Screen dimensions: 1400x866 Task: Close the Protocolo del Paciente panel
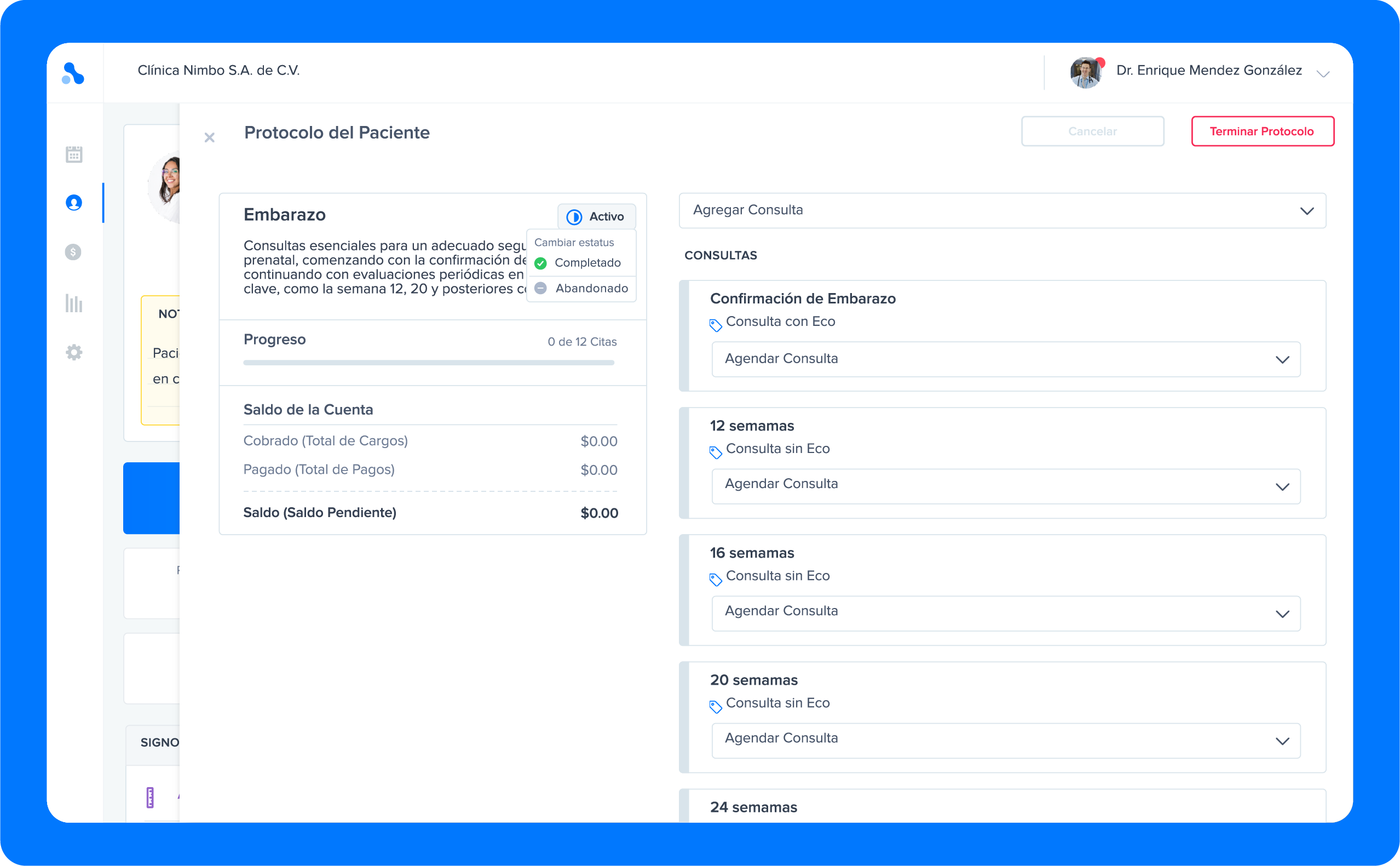(210, 137)
